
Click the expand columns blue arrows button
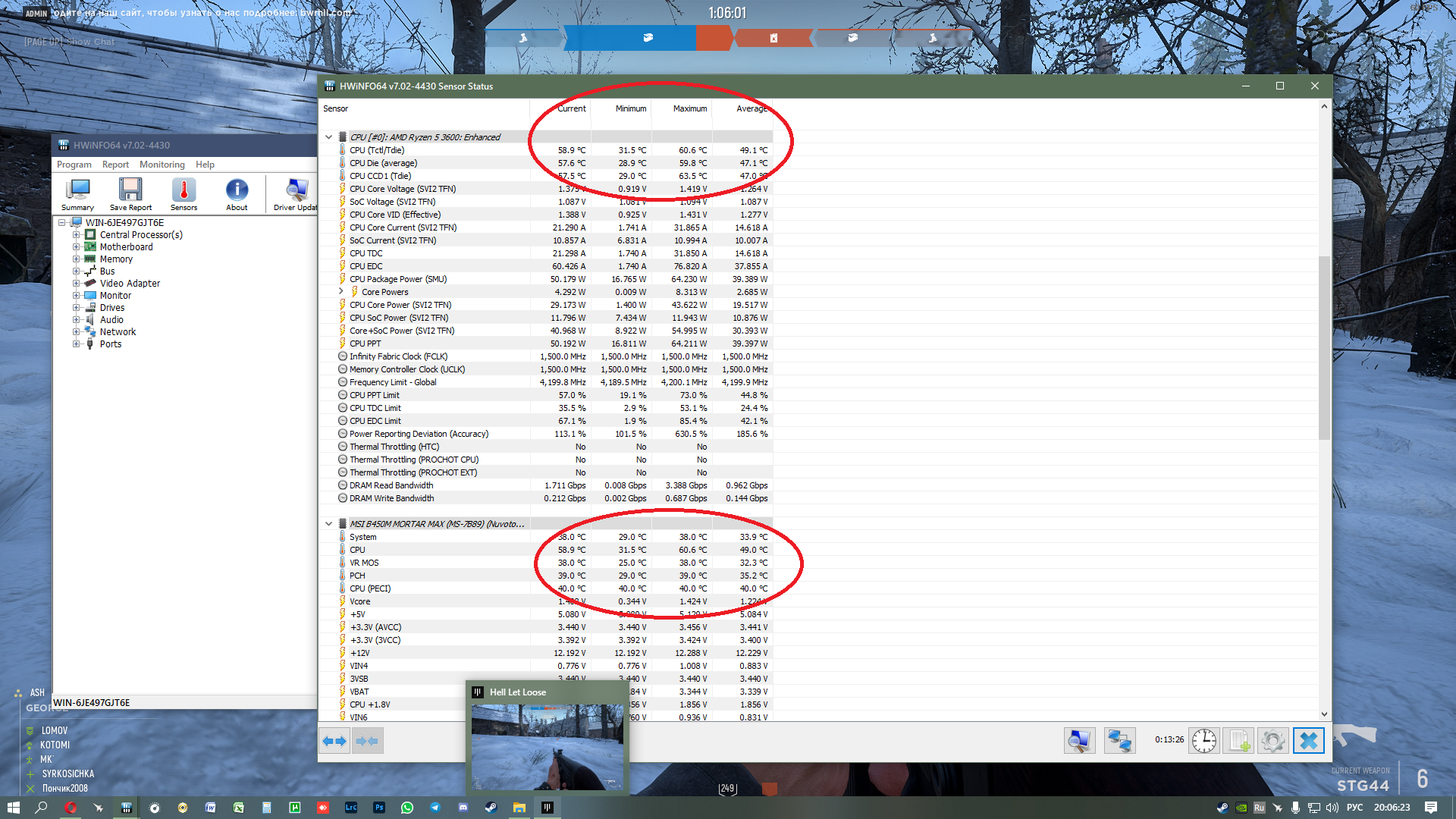click(334, 741)
